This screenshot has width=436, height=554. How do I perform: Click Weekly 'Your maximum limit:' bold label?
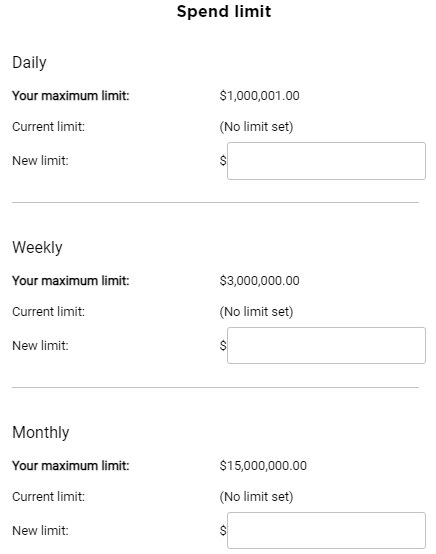71,281
